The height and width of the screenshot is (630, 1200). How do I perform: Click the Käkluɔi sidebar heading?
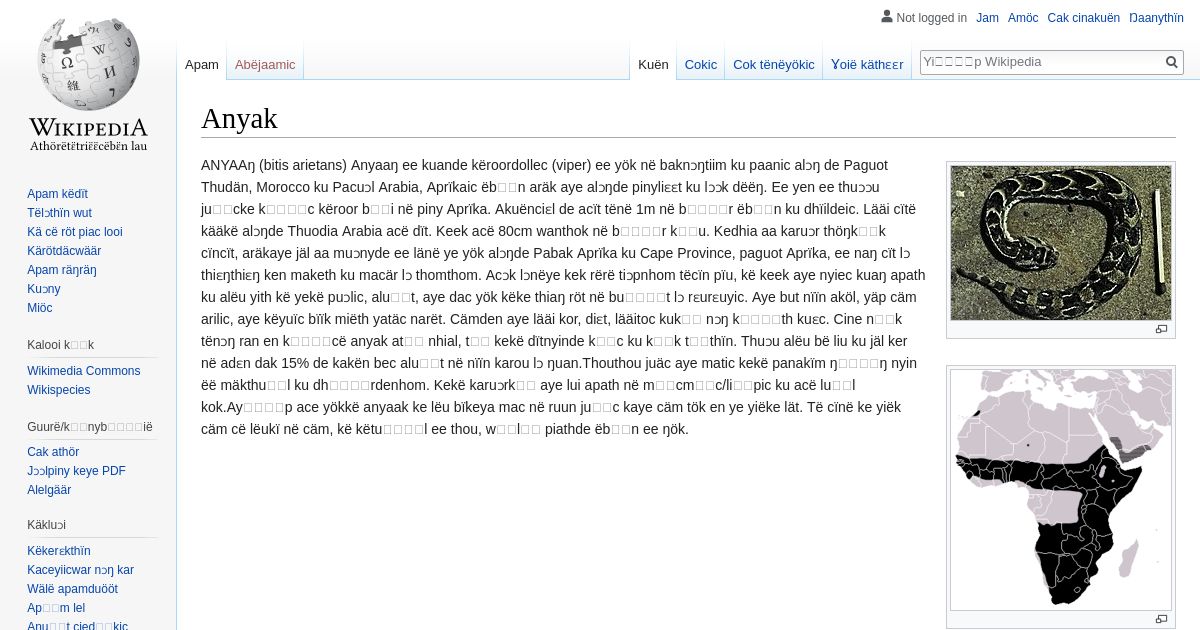[47, 525]
